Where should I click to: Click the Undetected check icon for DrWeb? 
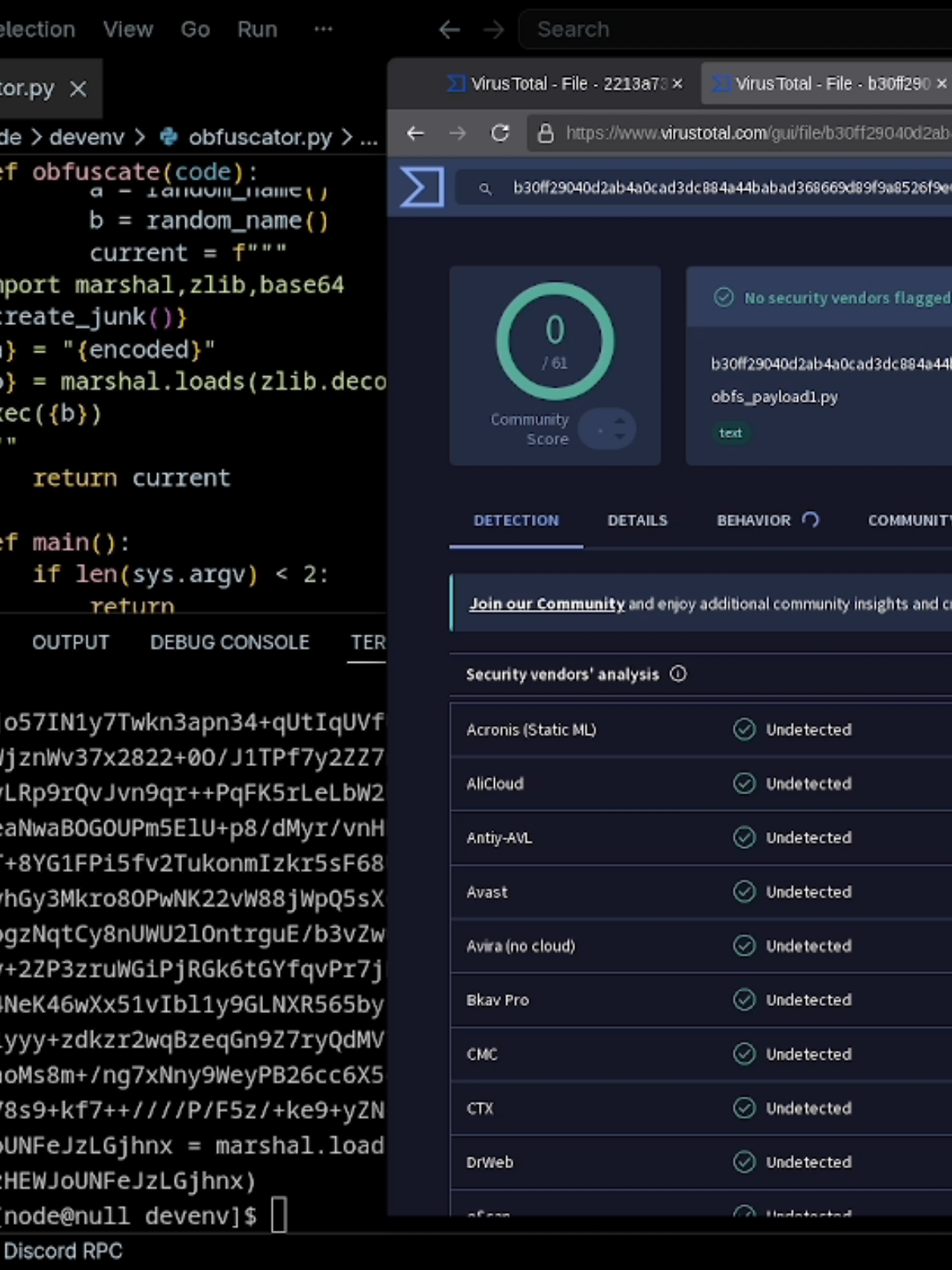[x=744, y=1162]
